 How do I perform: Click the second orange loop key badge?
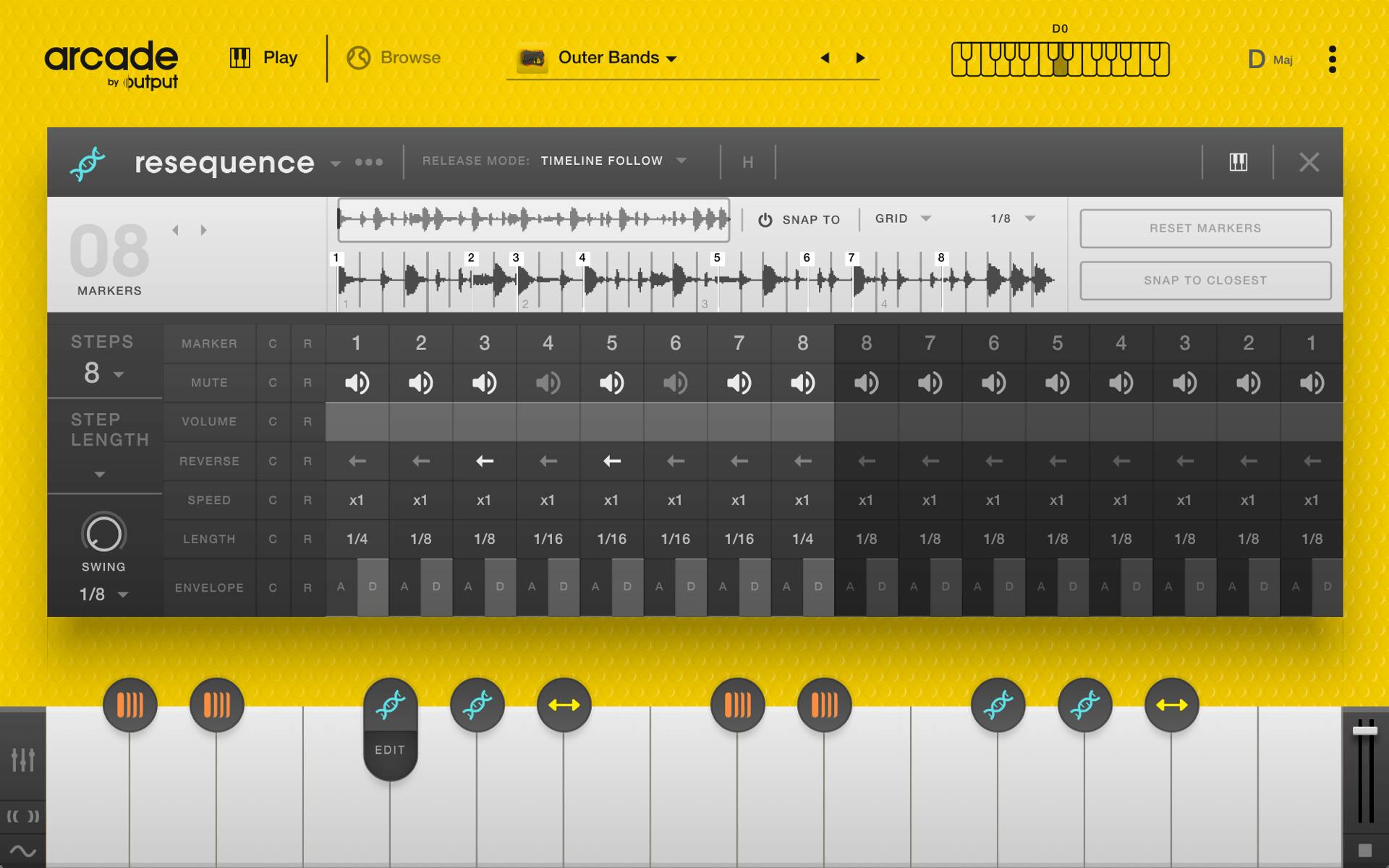(x=217, y=705)
